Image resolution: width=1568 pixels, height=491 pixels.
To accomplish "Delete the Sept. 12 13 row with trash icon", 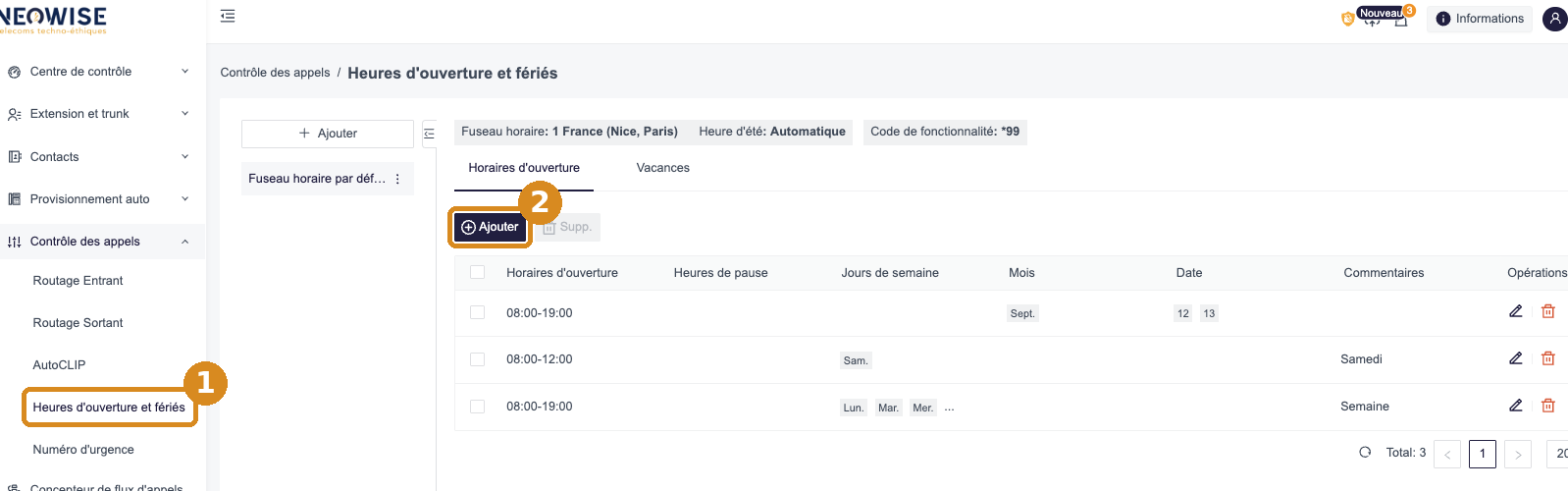I will pos(1548,311).
